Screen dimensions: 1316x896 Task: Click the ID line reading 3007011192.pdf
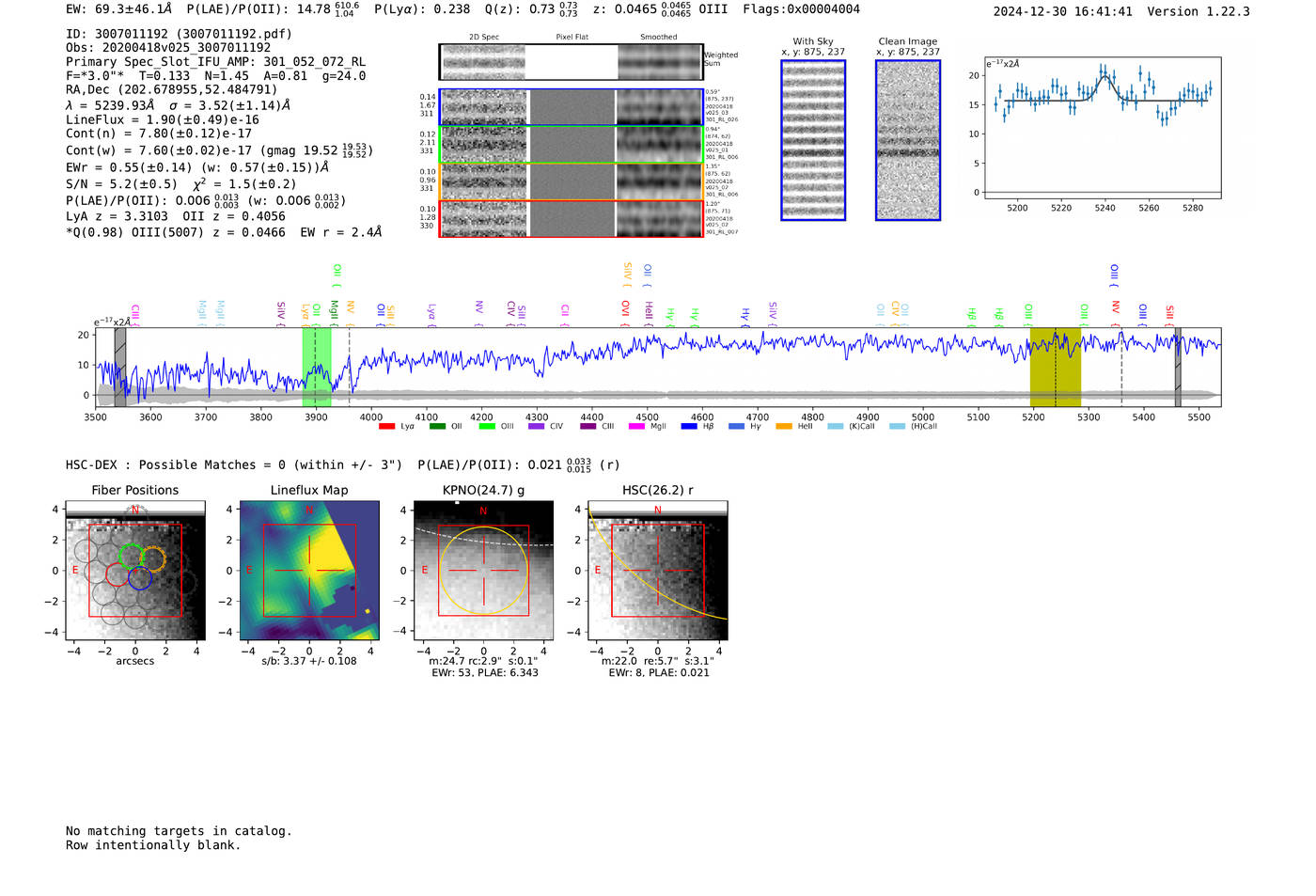179,34
